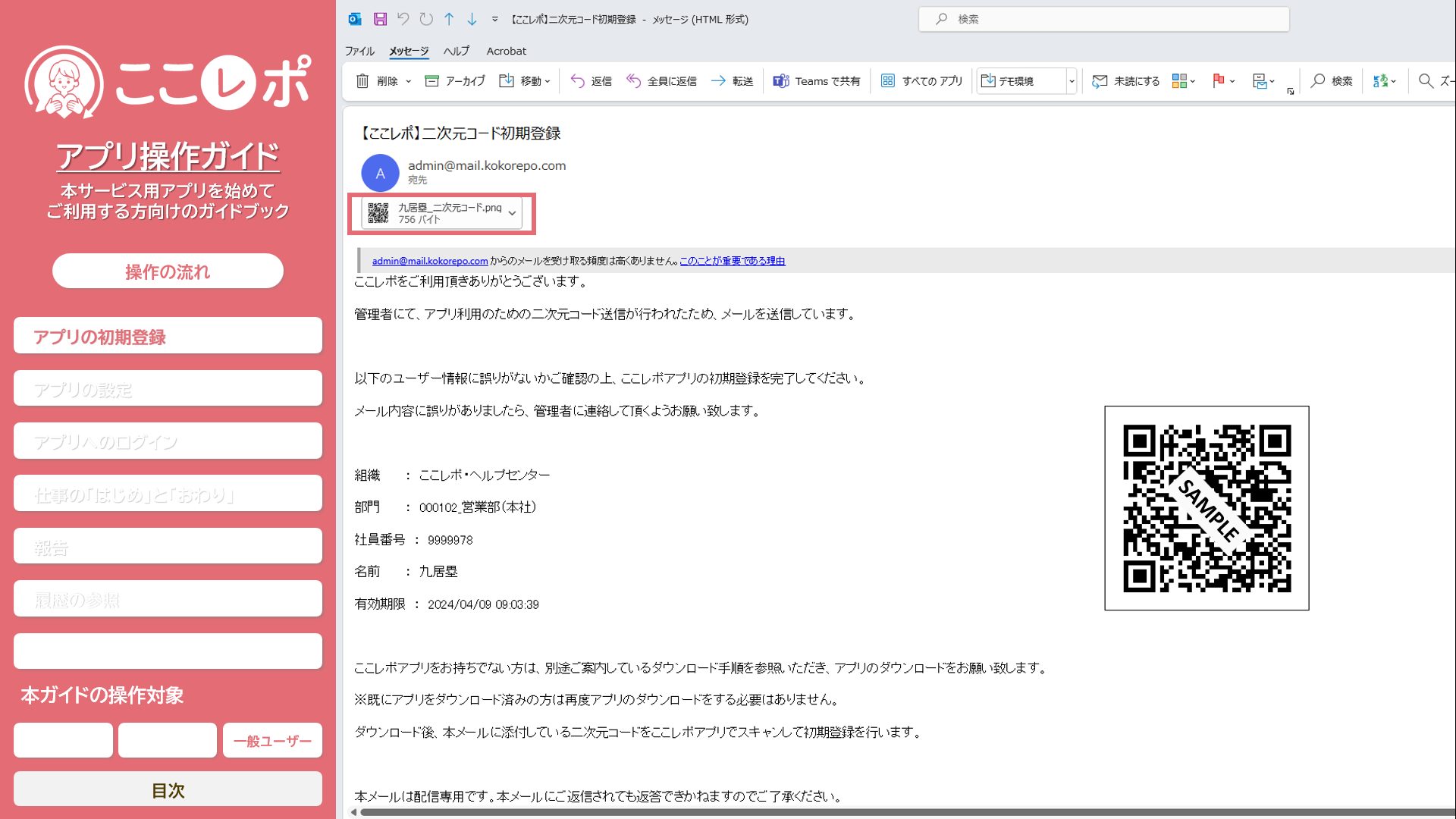The width and height of the screenshot is (1456, 819).
Task: Expand the attachment 九居塁_二次元コード.png dropdown arrow
Action: point(513,213)
